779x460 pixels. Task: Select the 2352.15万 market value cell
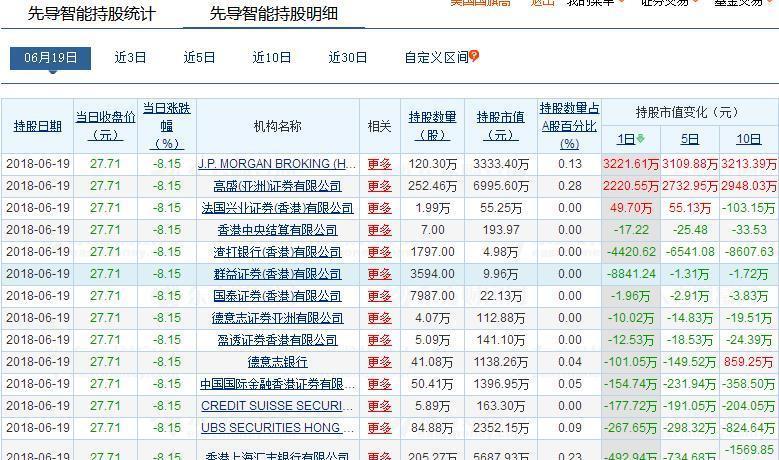[501, 428]
